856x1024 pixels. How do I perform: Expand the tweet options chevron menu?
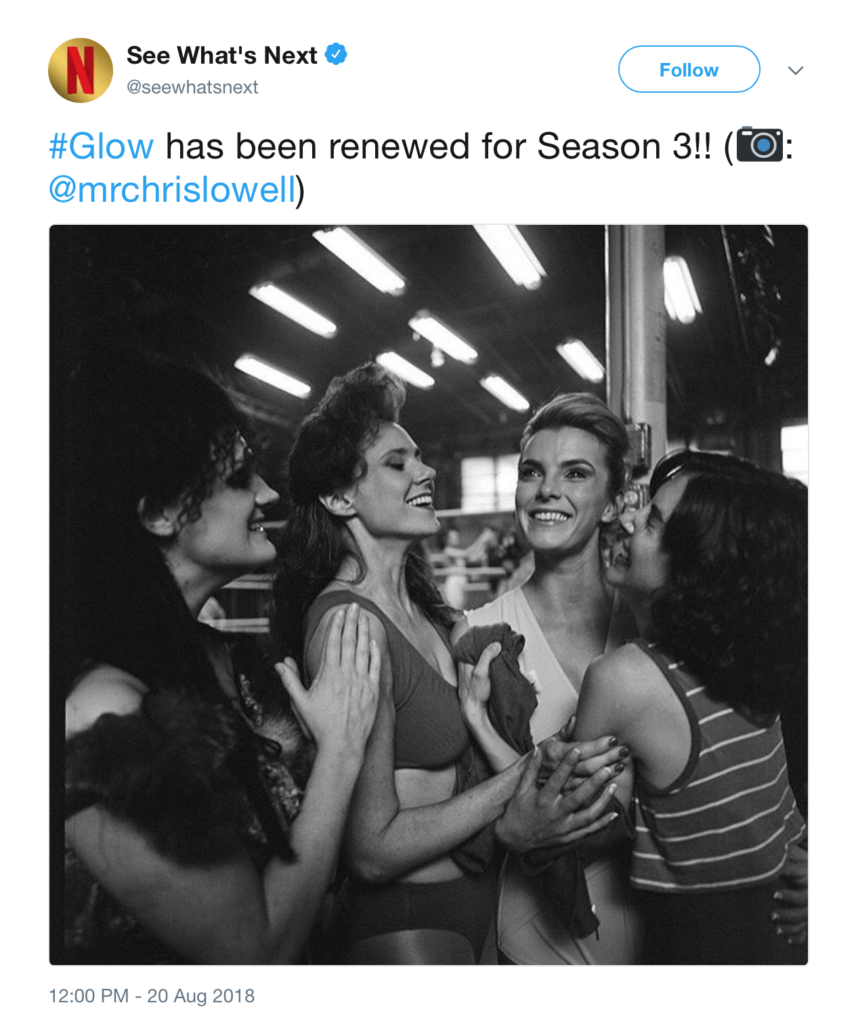795,71
